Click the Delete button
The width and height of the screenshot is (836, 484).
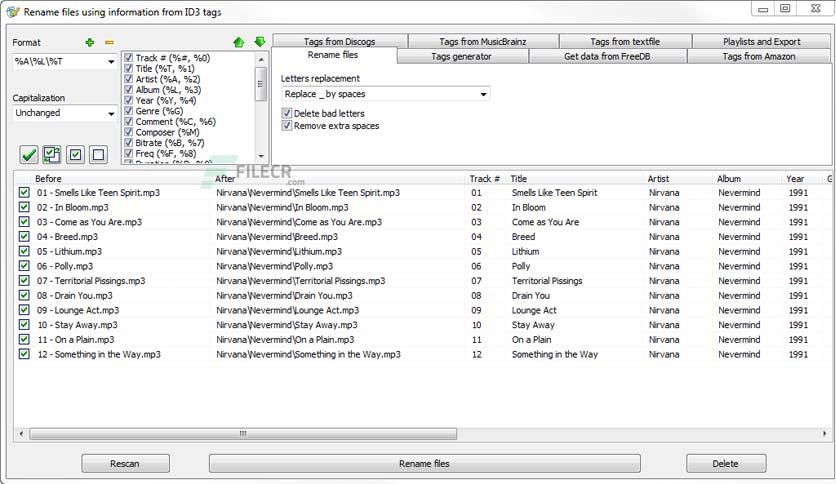[726, 463]
